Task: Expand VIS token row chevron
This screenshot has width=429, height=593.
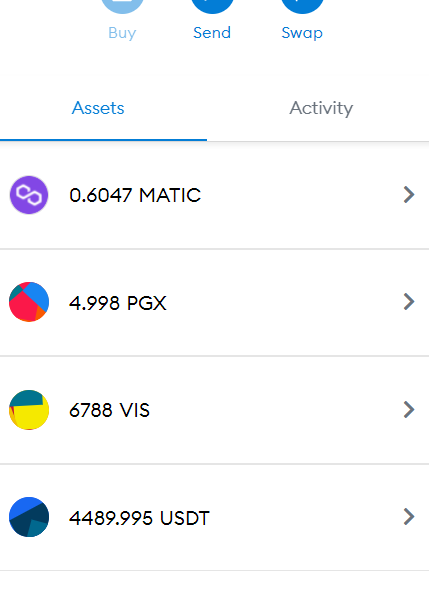Action: click(x=409, y=410)
